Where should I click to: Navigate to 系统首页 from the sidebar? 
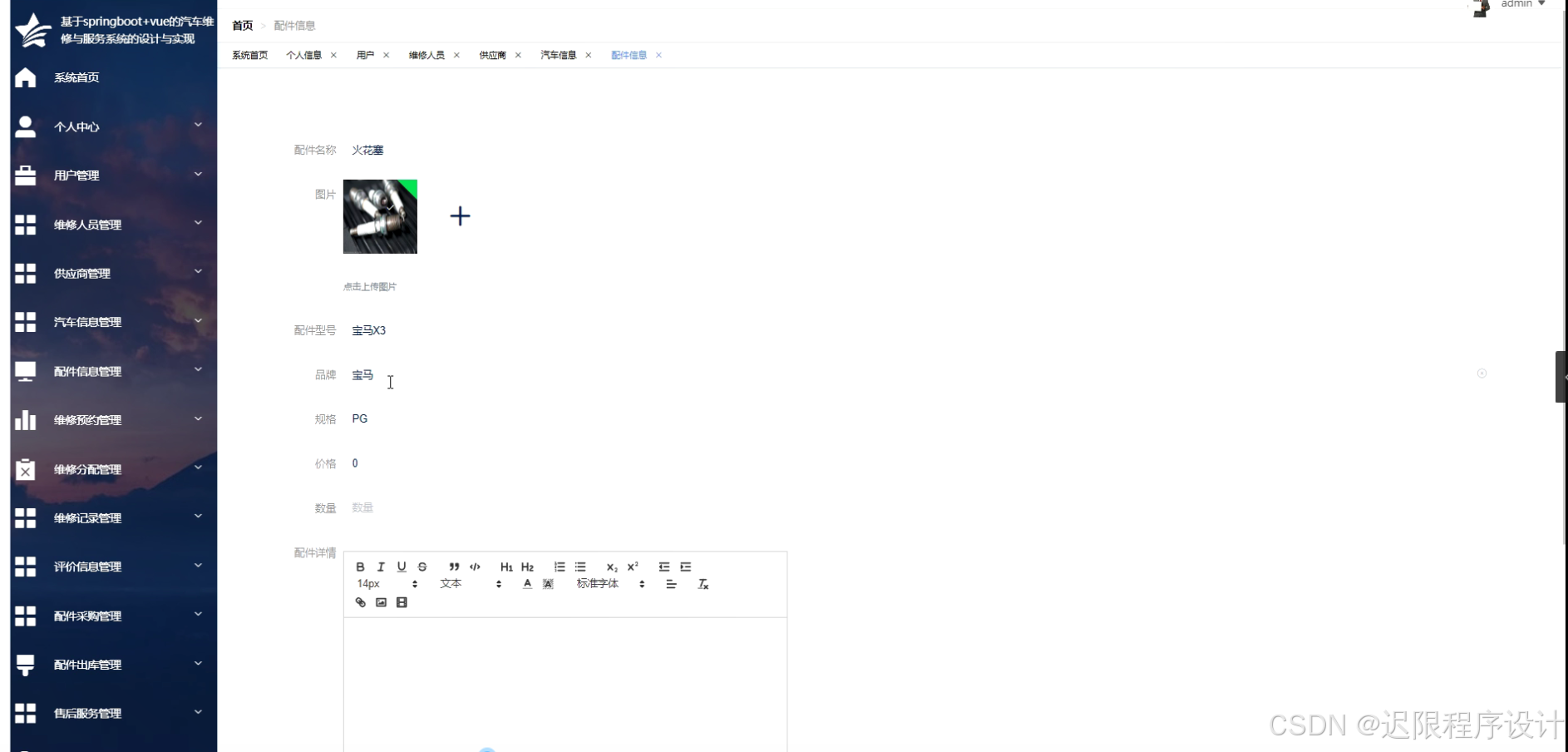click(75, 77)
